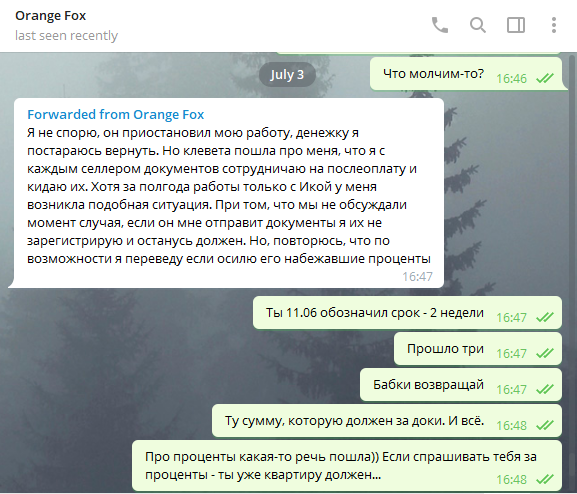Open search in this chat
This screenshot has width=577, height=494.
(478, 25)
